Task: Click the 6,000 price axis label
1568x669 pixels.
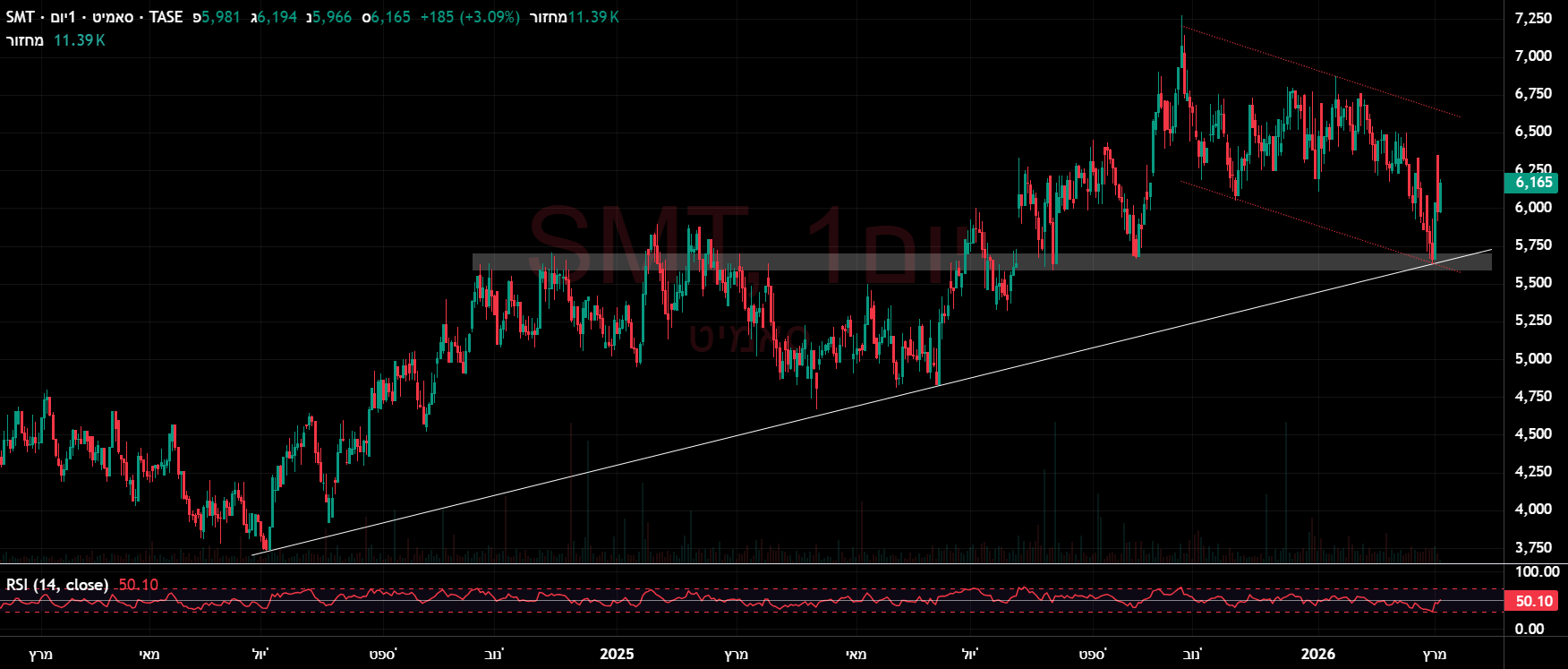Action: pyautogui.click(x=1533, y=207)
